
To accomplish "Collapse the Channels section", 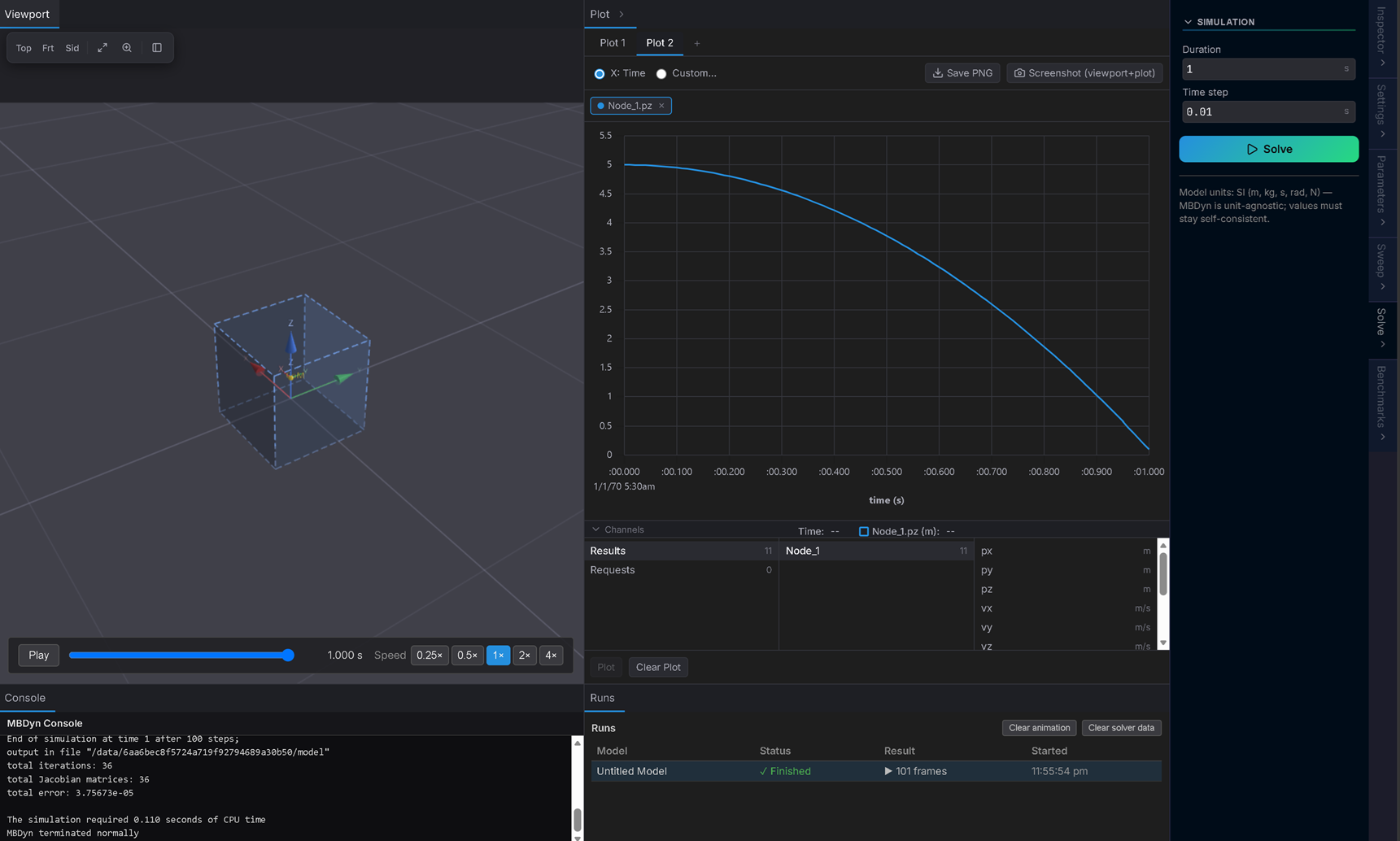I will click(596, 529).
